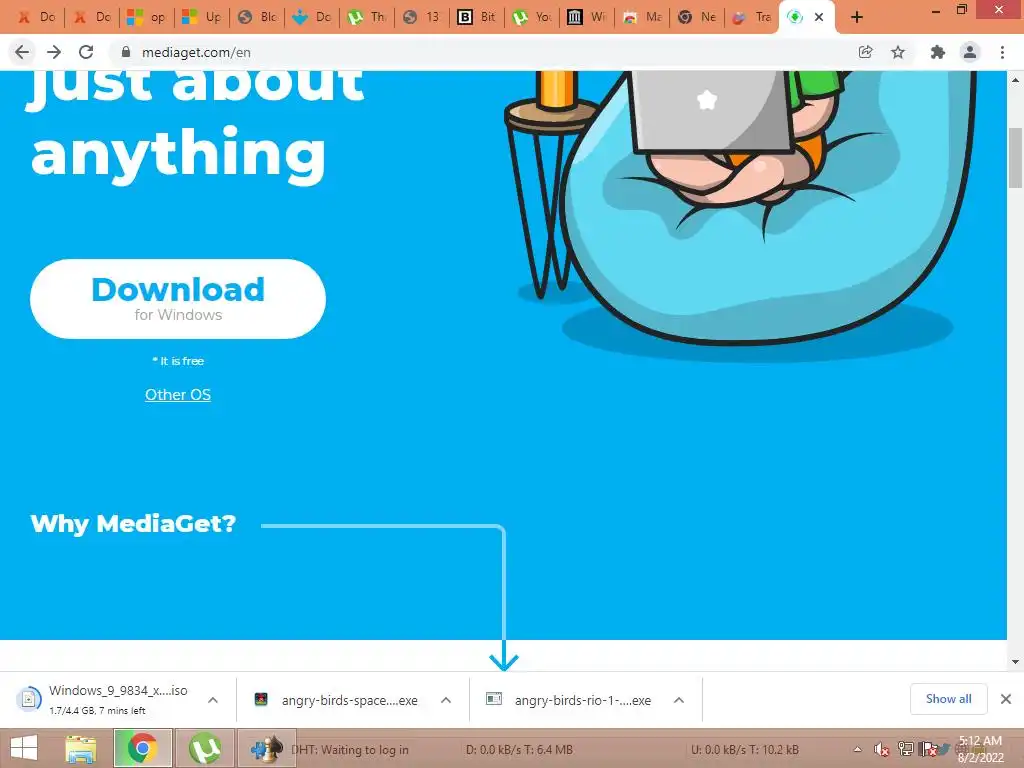Show hidden system tray icons

(857, 749)
